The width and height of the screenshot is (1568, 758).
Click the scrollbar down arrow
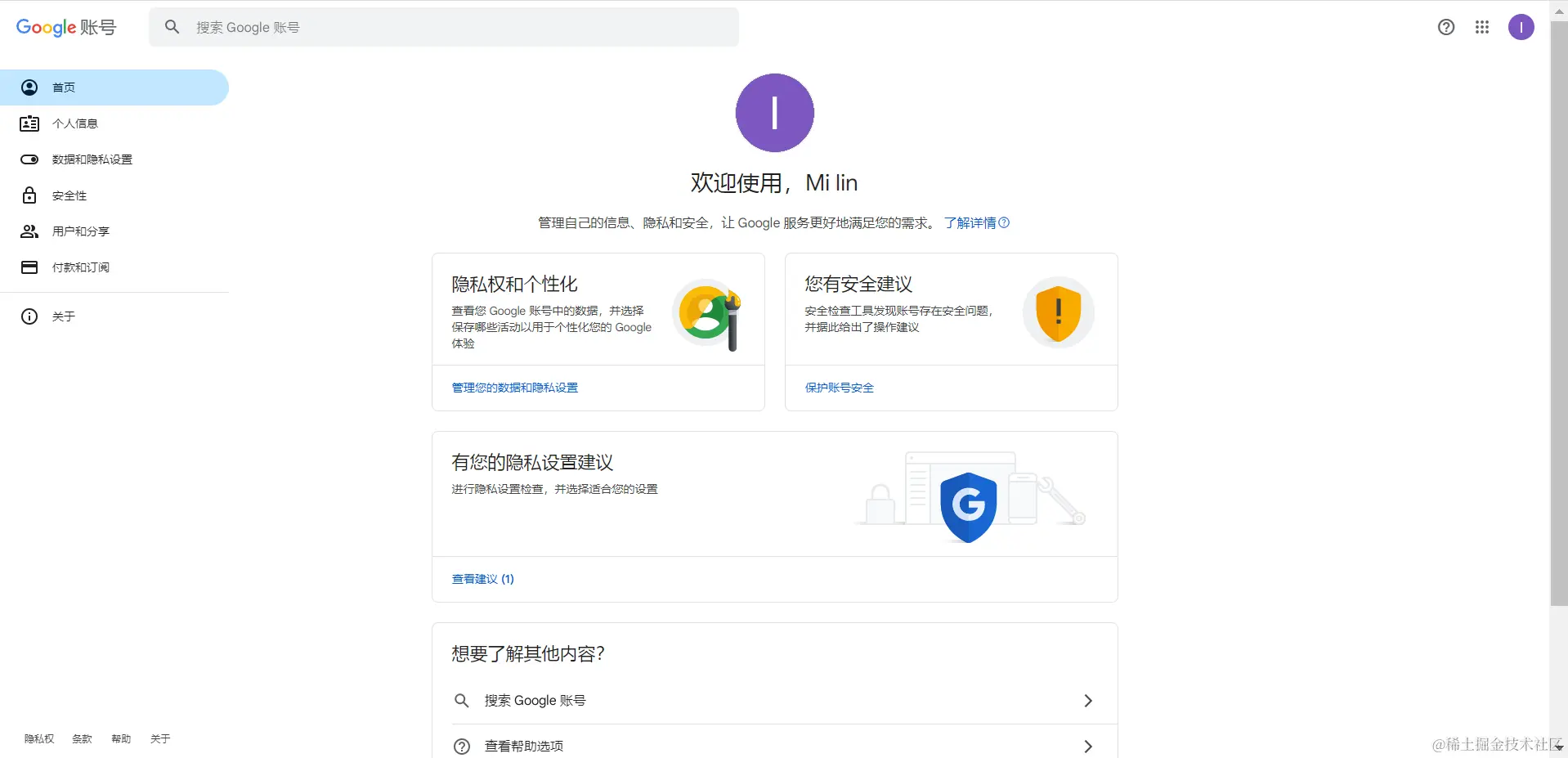tap(1559, 747)
